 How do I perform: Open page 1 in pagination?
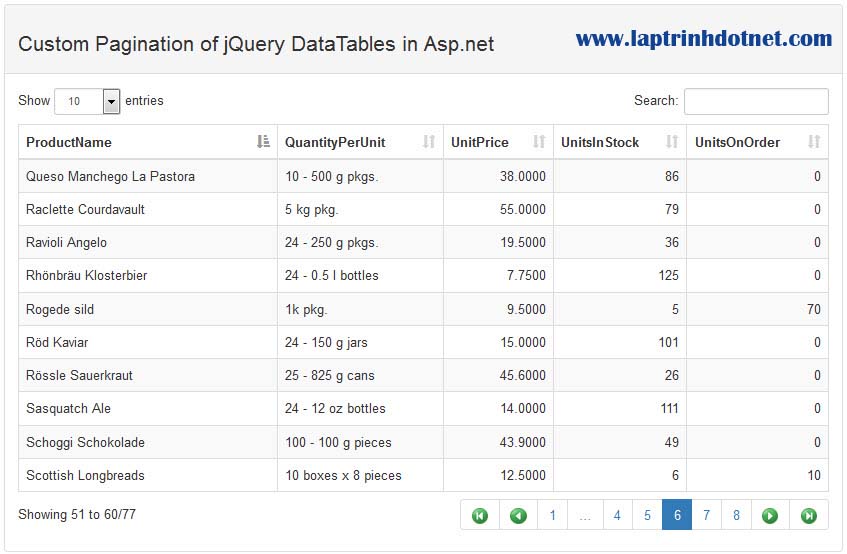[553, 516]
